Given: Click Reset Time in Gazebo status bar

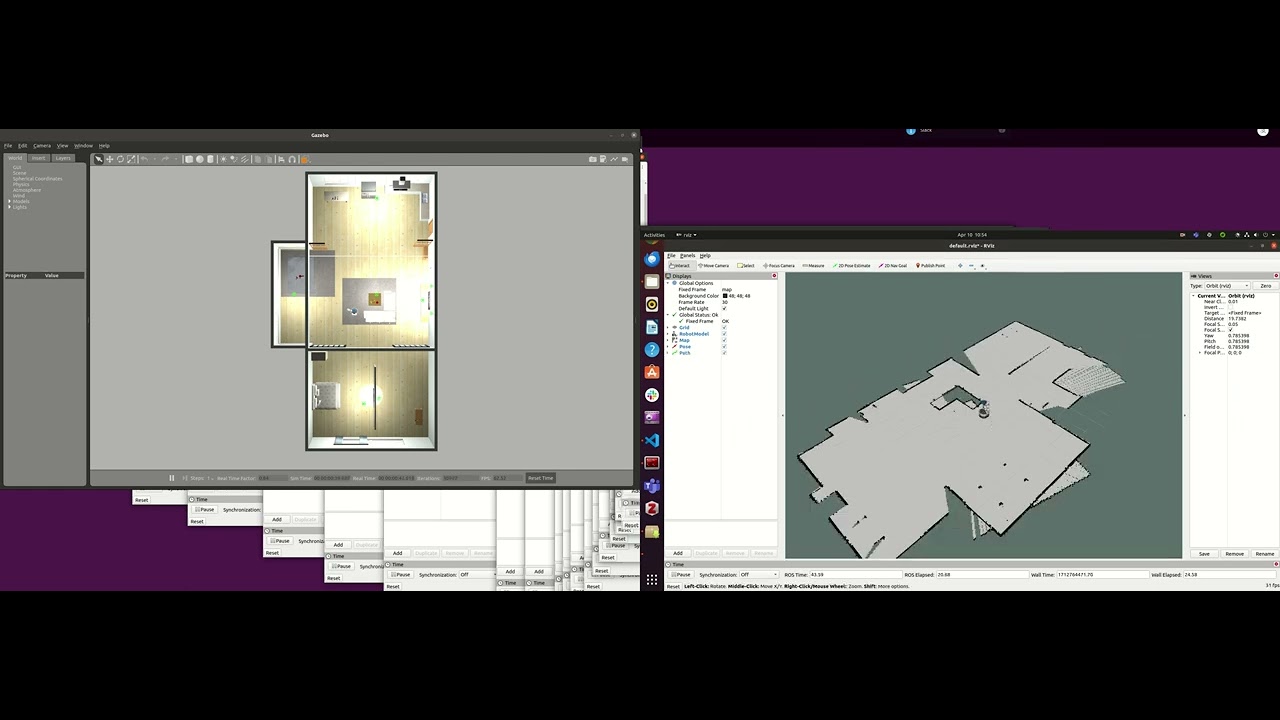Looking at the screenshot, I should click(x=540, y=478).
